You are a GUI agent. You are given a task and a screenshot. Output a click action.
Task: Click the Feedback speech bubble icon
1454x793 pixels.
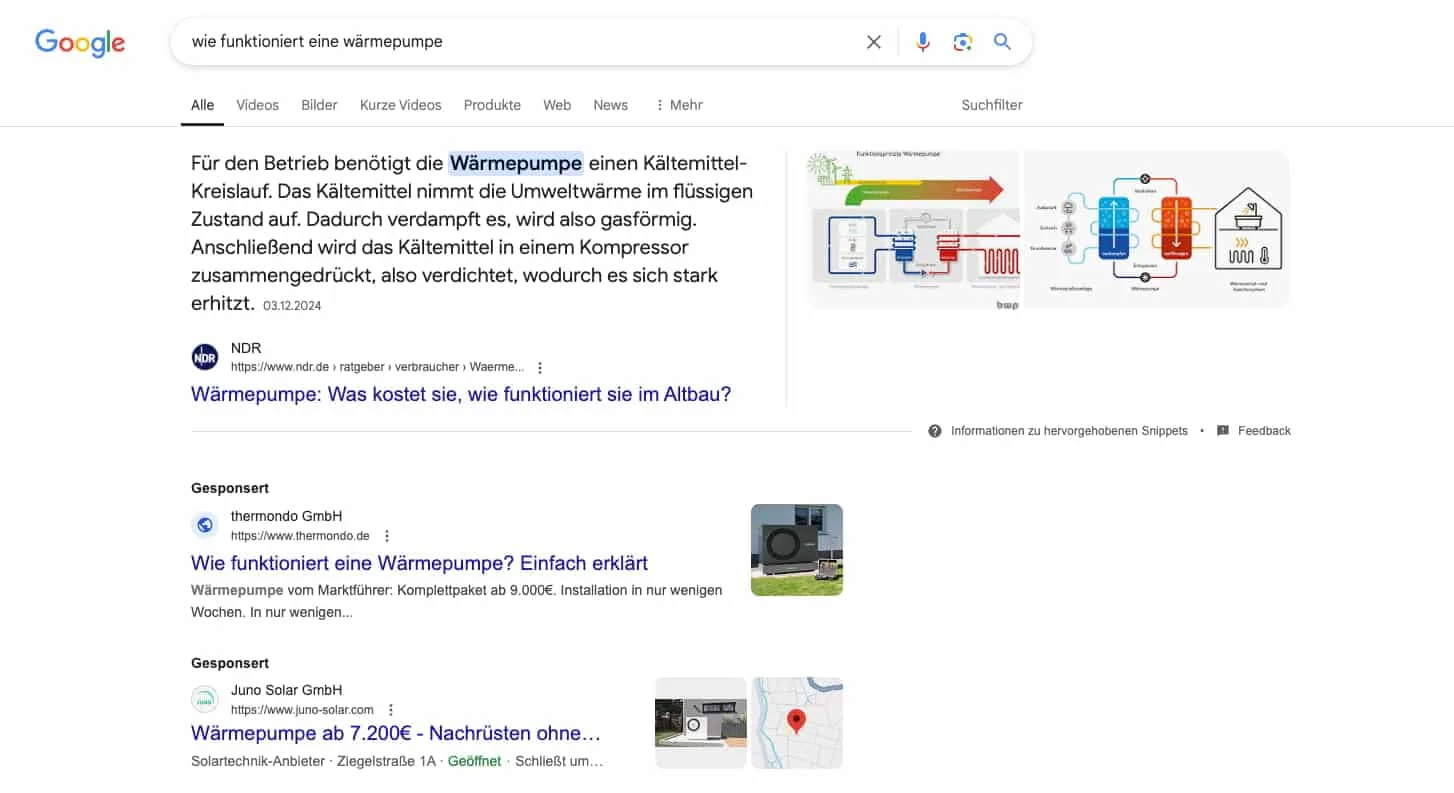(x=1223, y=431)
